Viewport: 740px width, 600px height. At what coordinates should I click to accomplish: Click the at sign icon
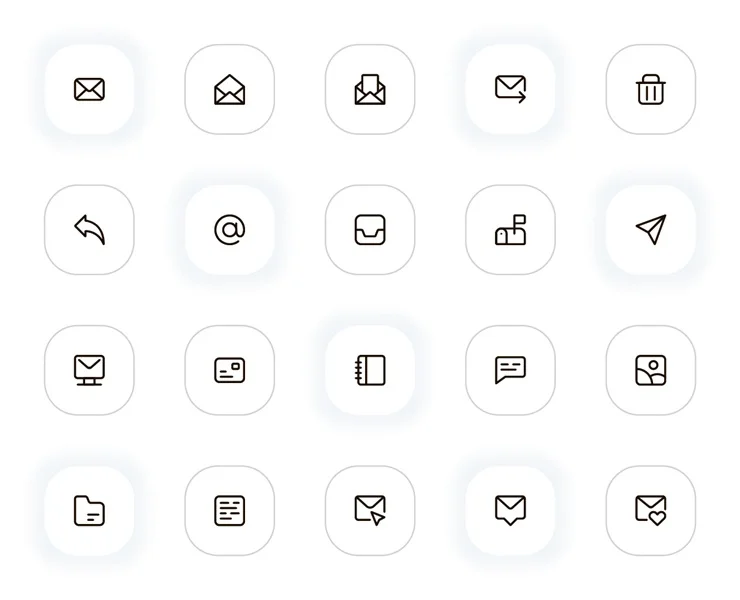click(x=229, y=230)
